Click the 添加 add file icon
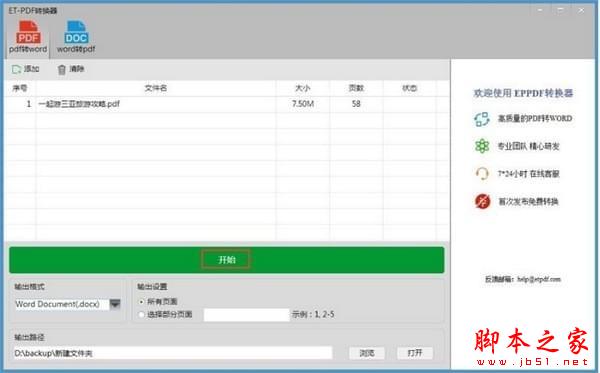Screen dimensions: 600x373 (x=16, y=69)
